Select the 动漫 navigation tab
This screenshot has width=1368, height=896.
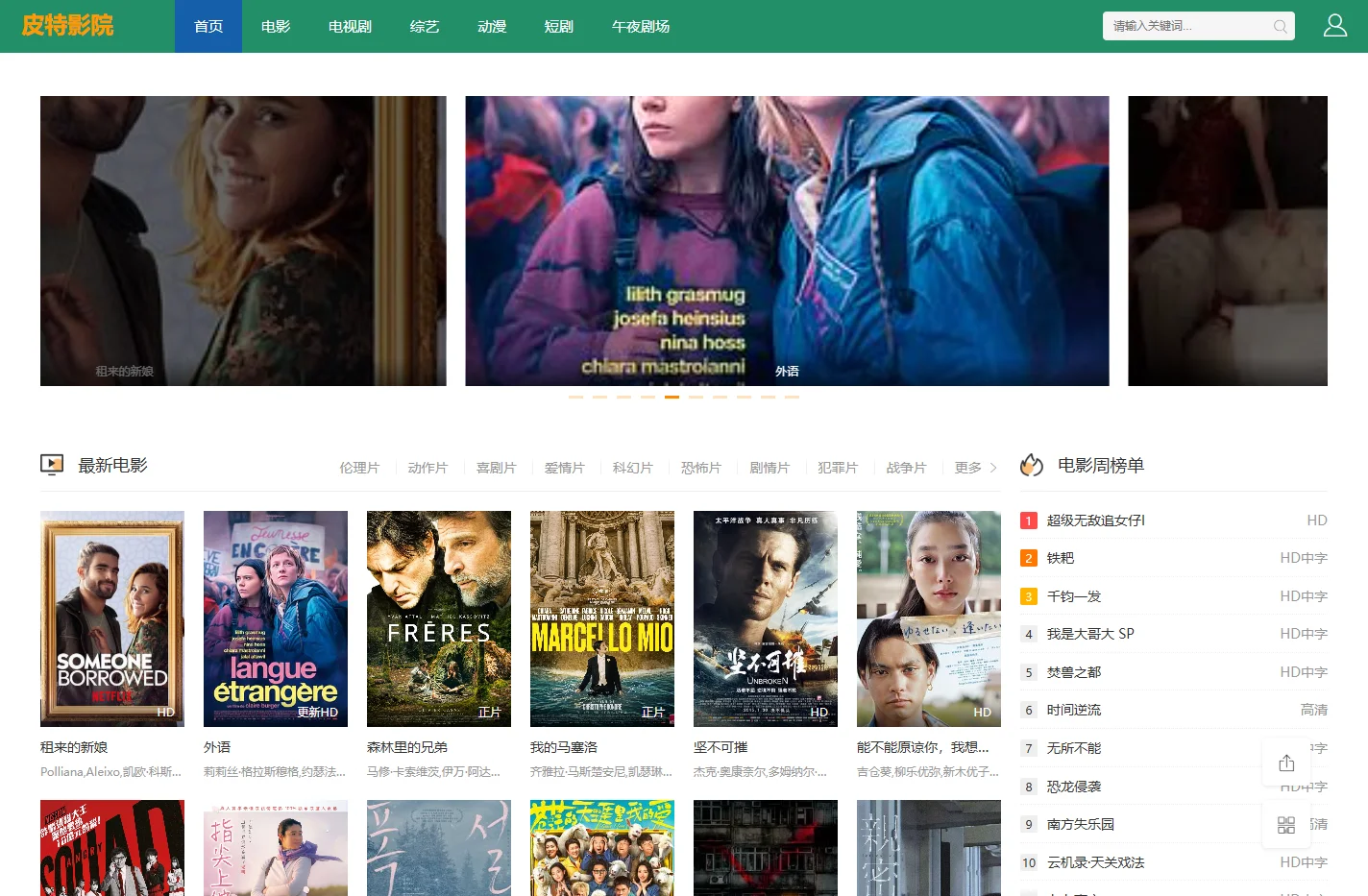(492, 26)
